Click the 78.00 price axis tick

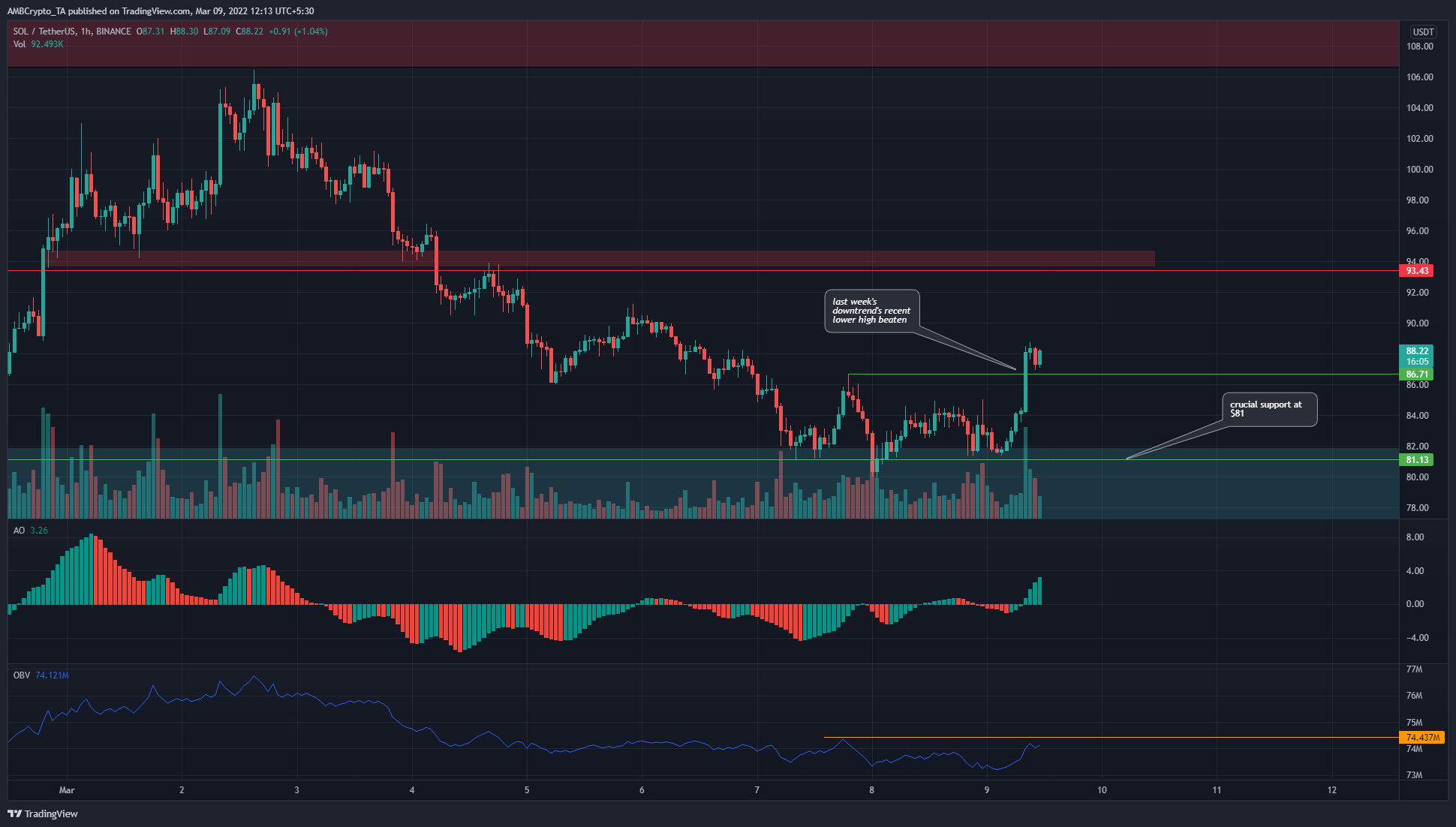[1417, 508]
